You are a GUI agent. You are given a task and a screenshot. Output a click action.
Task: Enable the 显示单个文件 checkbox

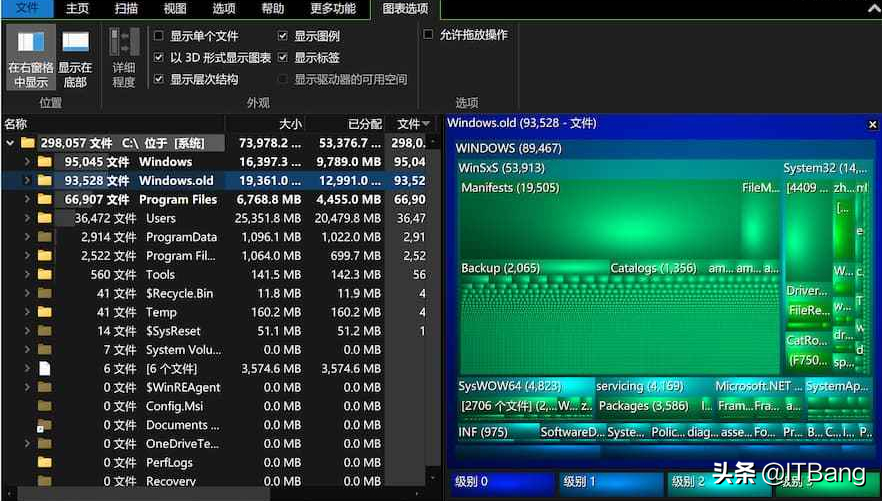tap(159, 36)
